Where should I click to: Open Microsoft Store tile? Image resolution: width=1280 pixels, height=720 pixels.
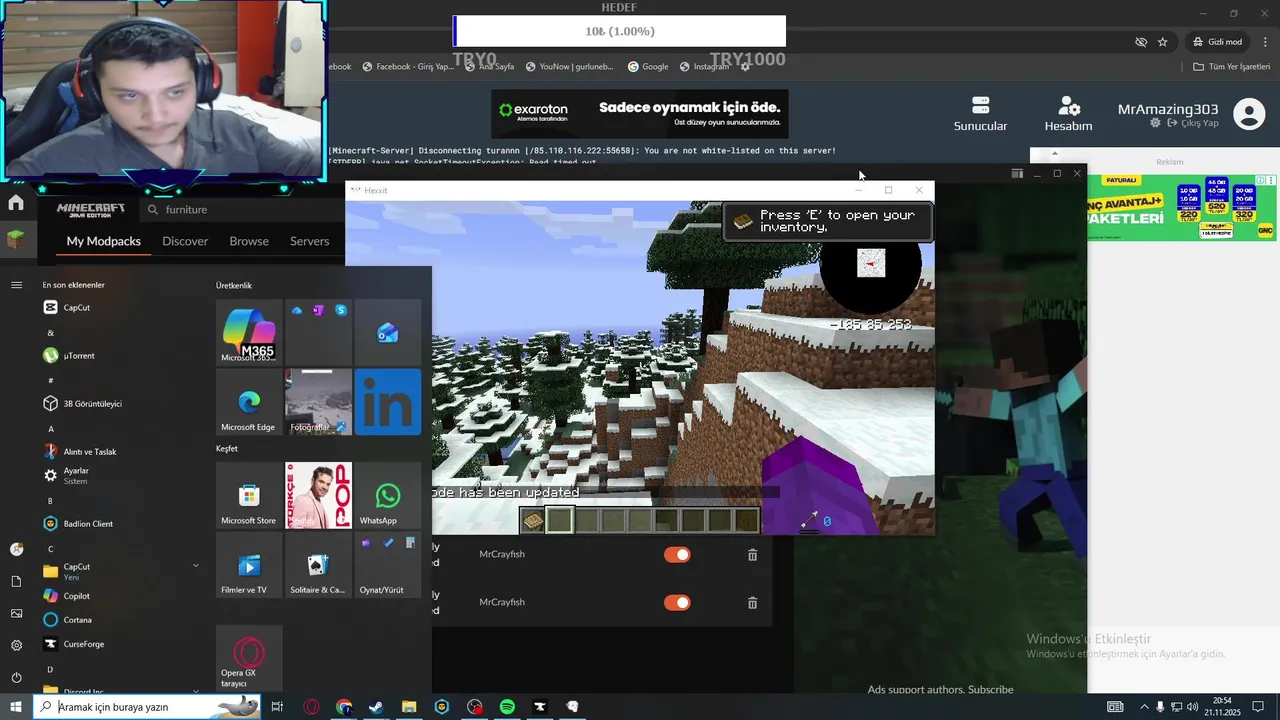click(x=249, y=495)
